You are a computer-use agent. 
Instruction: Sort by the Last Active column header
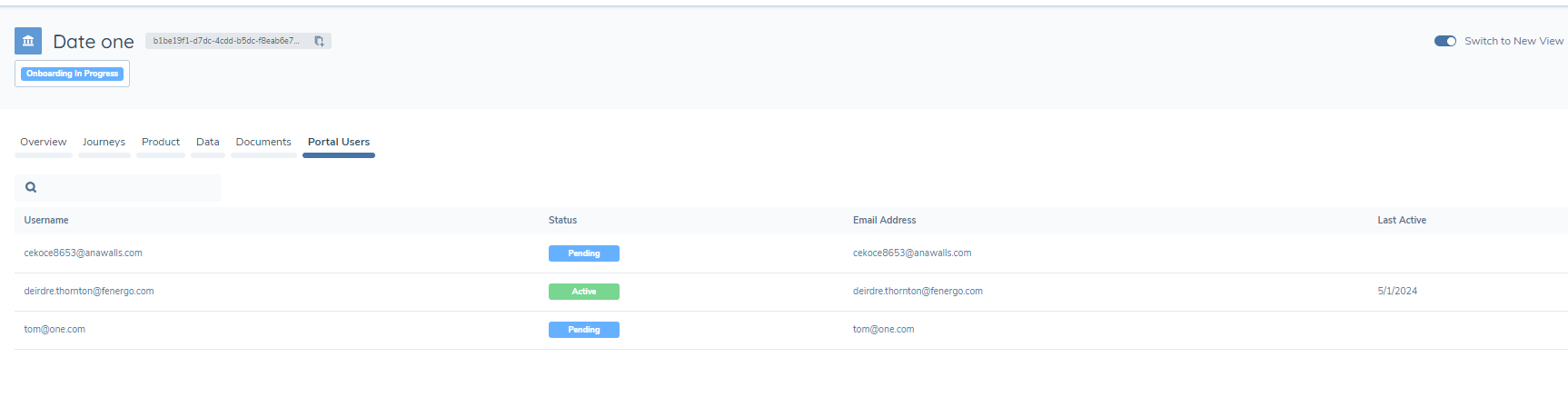[1401, 221]
